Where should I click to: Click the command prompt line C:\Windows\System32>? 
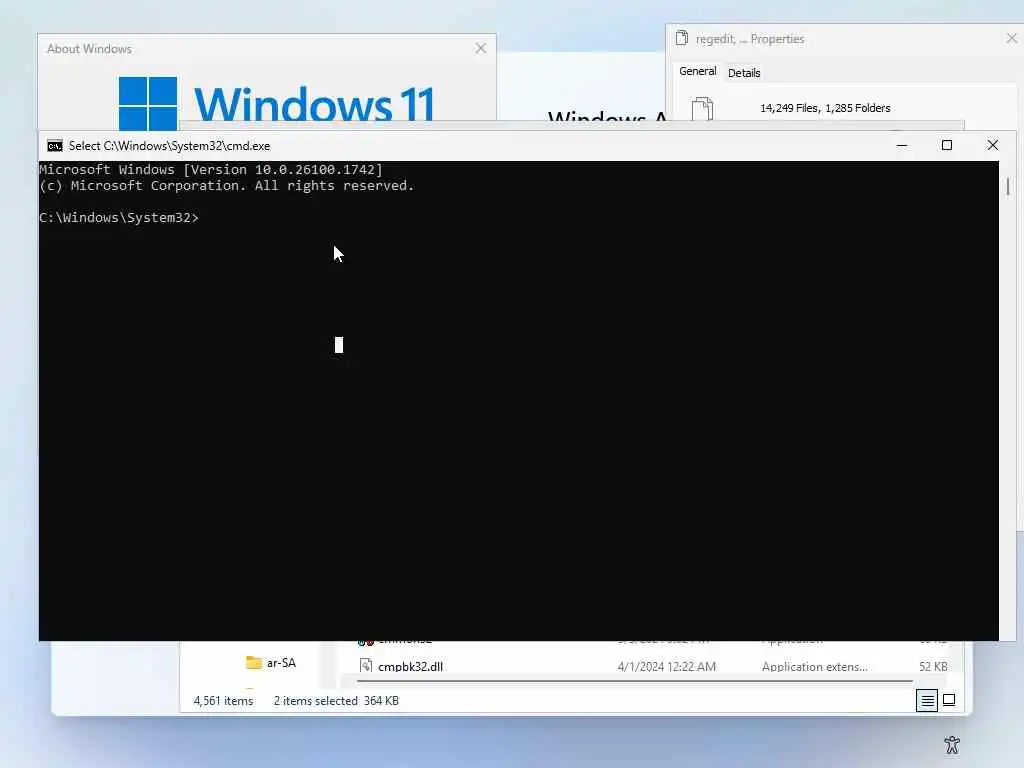[x=119, y=217]
